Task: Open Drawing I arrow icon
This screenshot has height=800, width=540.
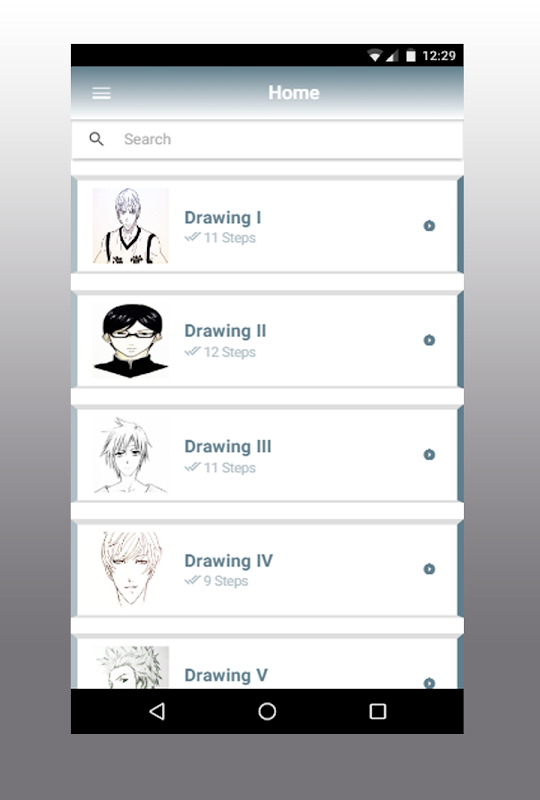Action: click(429, 226)
